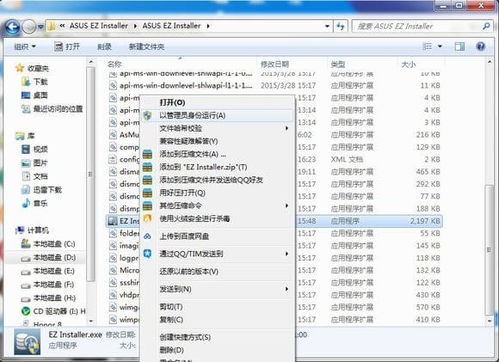Click the shield icon for run as administrator
The image size is (499, 362).
147,116
